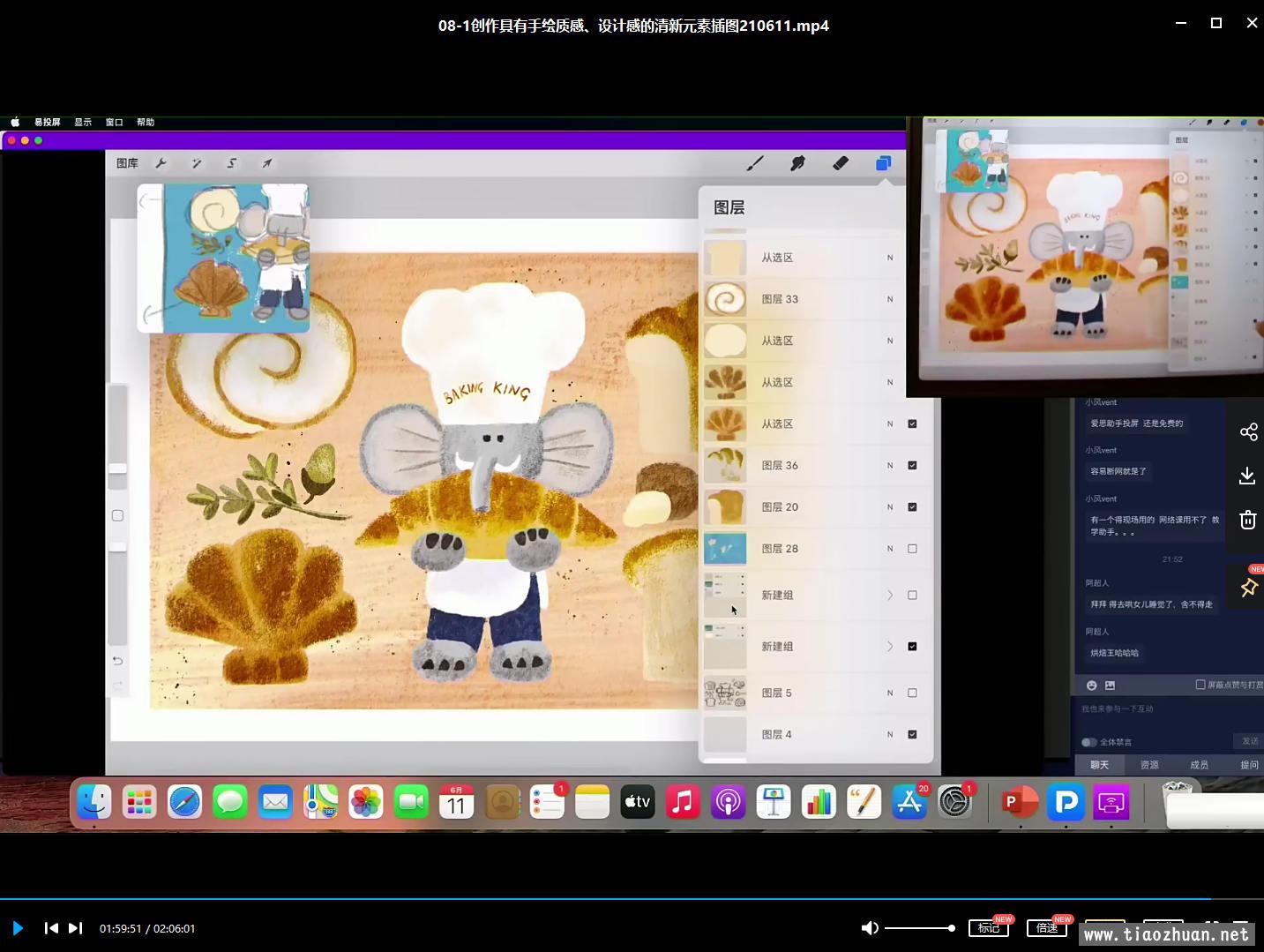Click the blue layers panel icon
Viewport: 1264px width, 952px height.
coord(883,163)
